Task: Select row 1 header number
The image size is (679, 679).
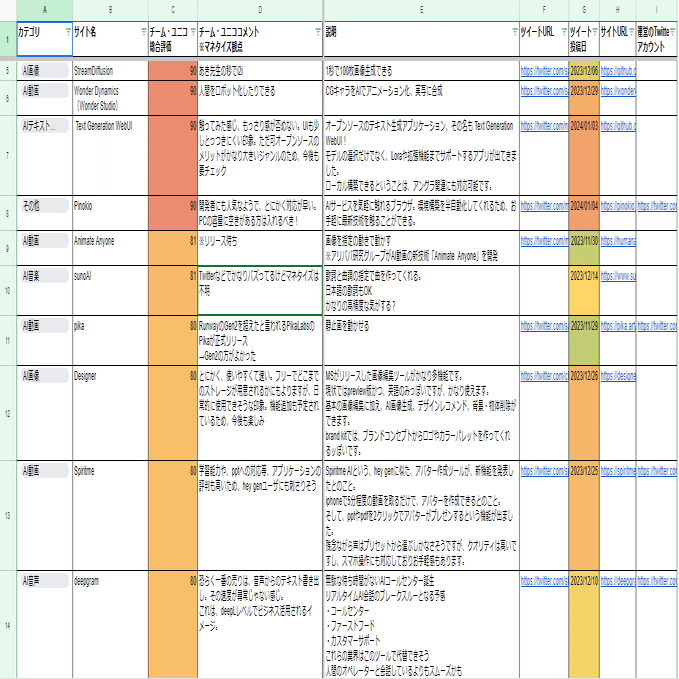Action: tap(8, 39)
